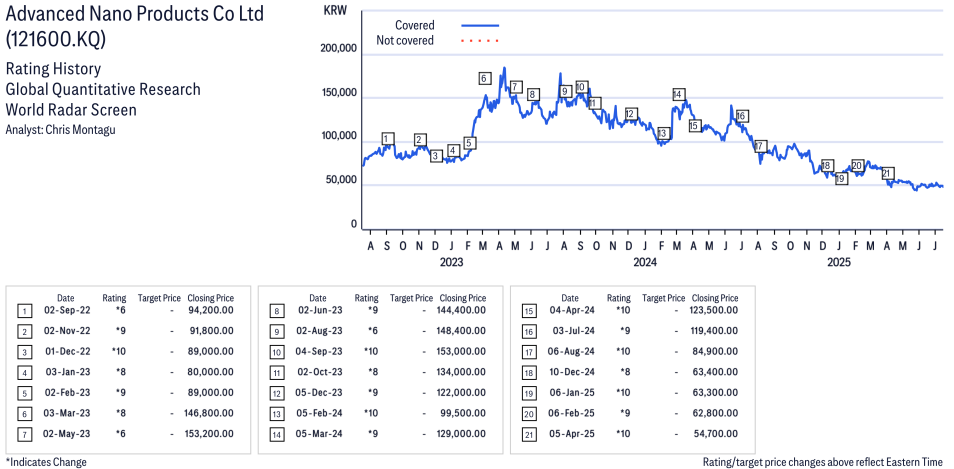Click chart marker 18 near December 2024

point(826,166)
